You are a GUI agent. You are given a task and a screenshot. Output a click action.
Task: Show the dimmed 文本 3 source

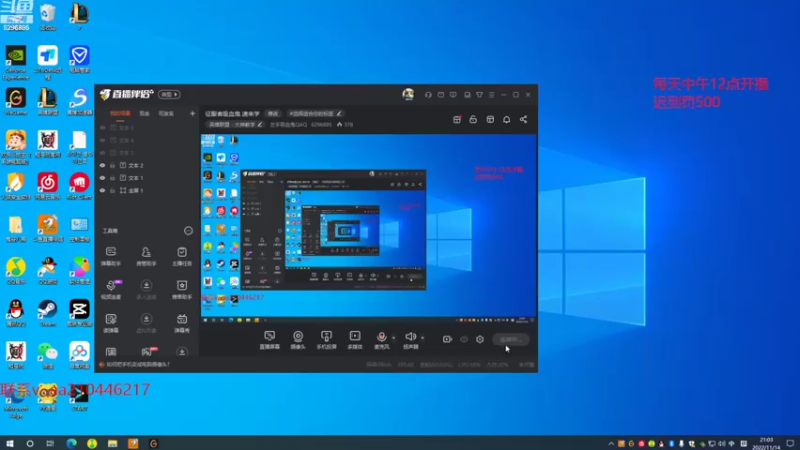[x=103, y=153]
